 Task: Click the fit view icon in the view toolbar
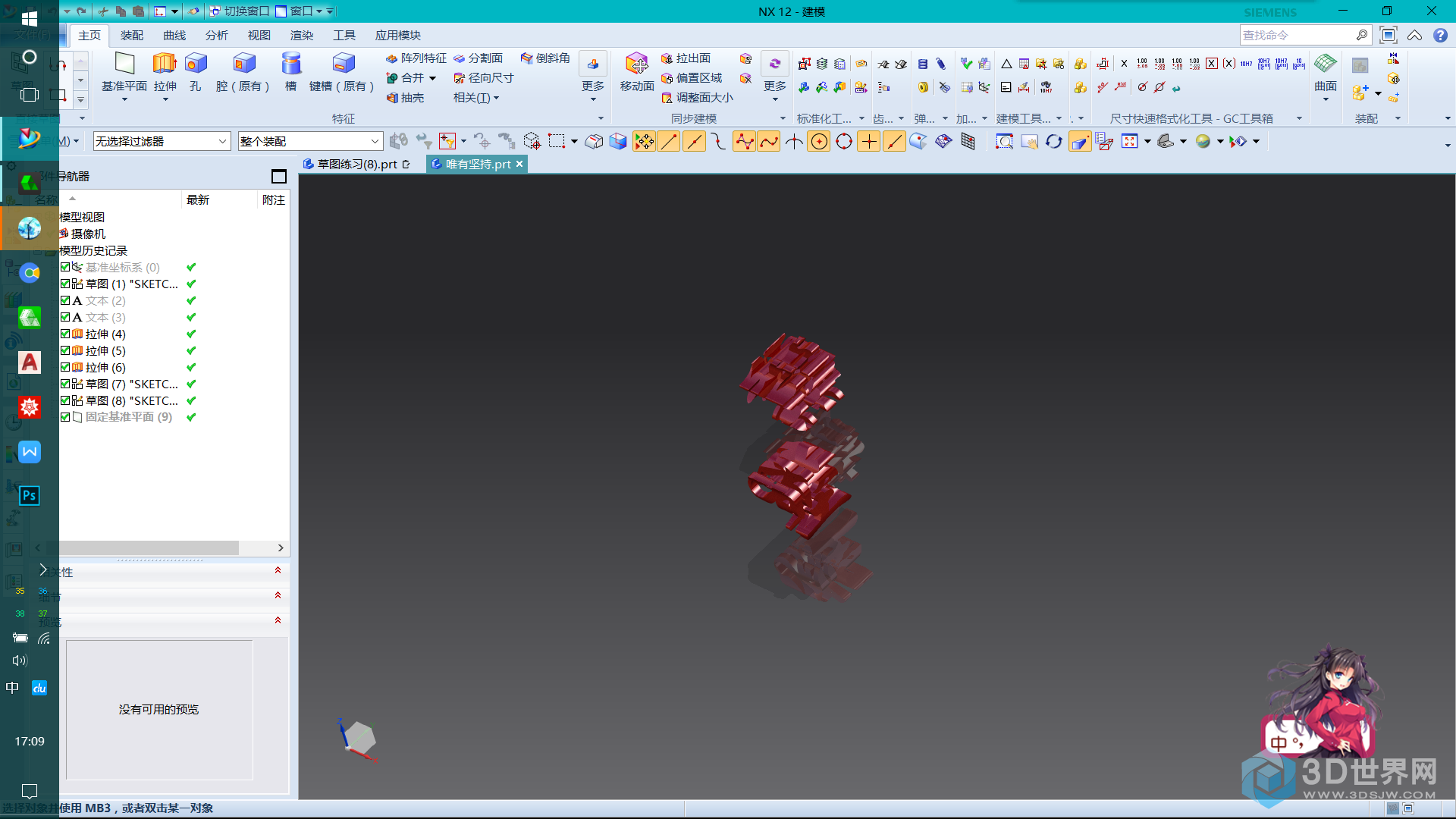(x=1130, y=141)
